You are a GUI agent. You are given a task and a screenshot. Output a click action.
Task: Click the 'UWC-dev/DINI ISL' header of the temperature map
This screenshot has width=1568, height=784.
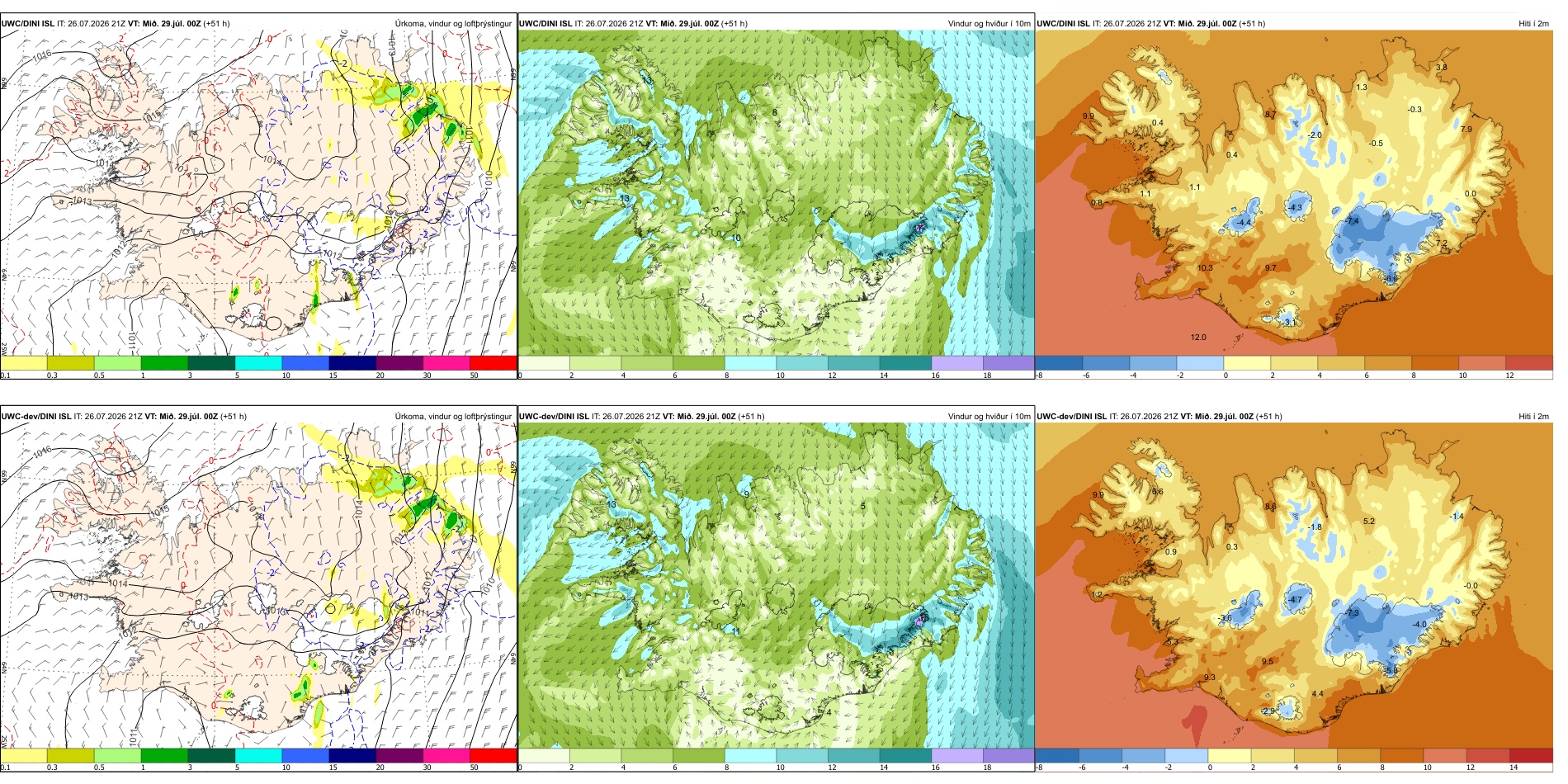1071,417
